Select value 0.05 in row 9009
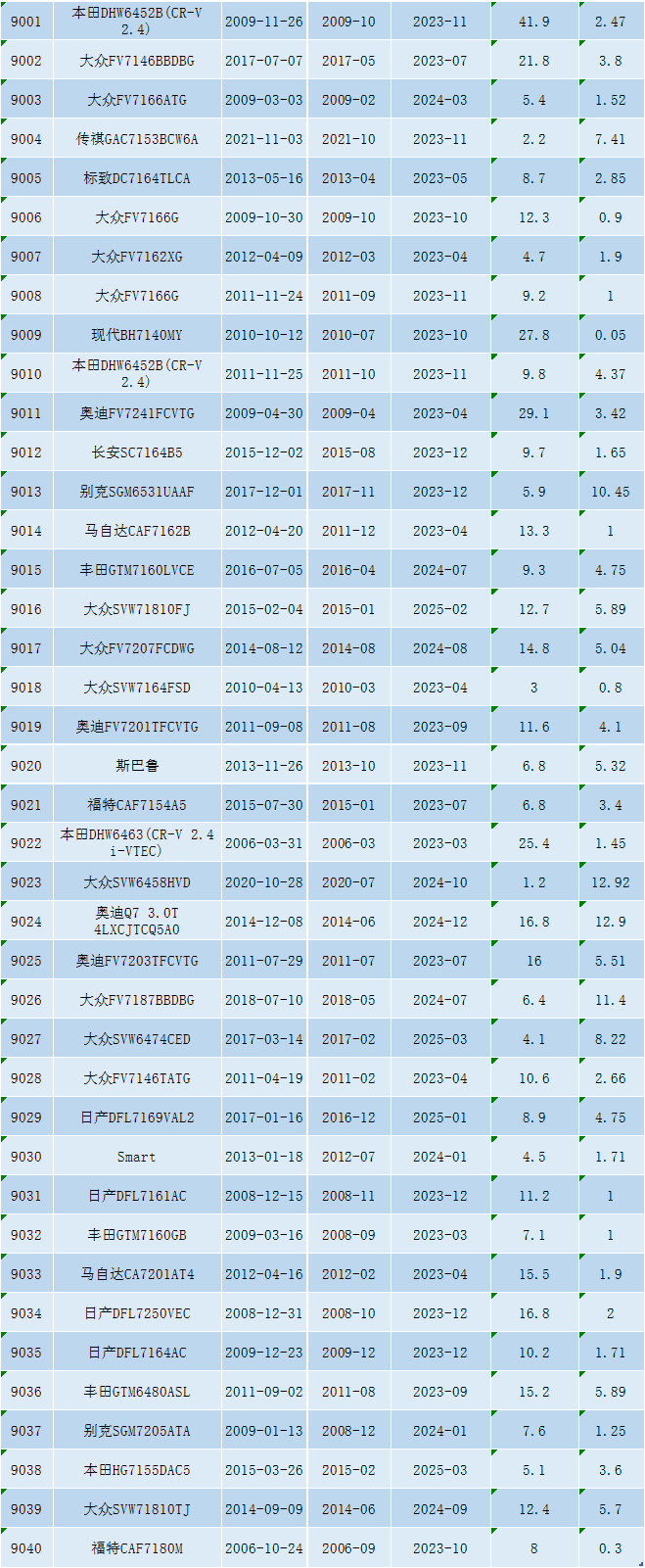Image resolution: width=645 pixels, height=1568 pixels. click(x=611, y=335)
